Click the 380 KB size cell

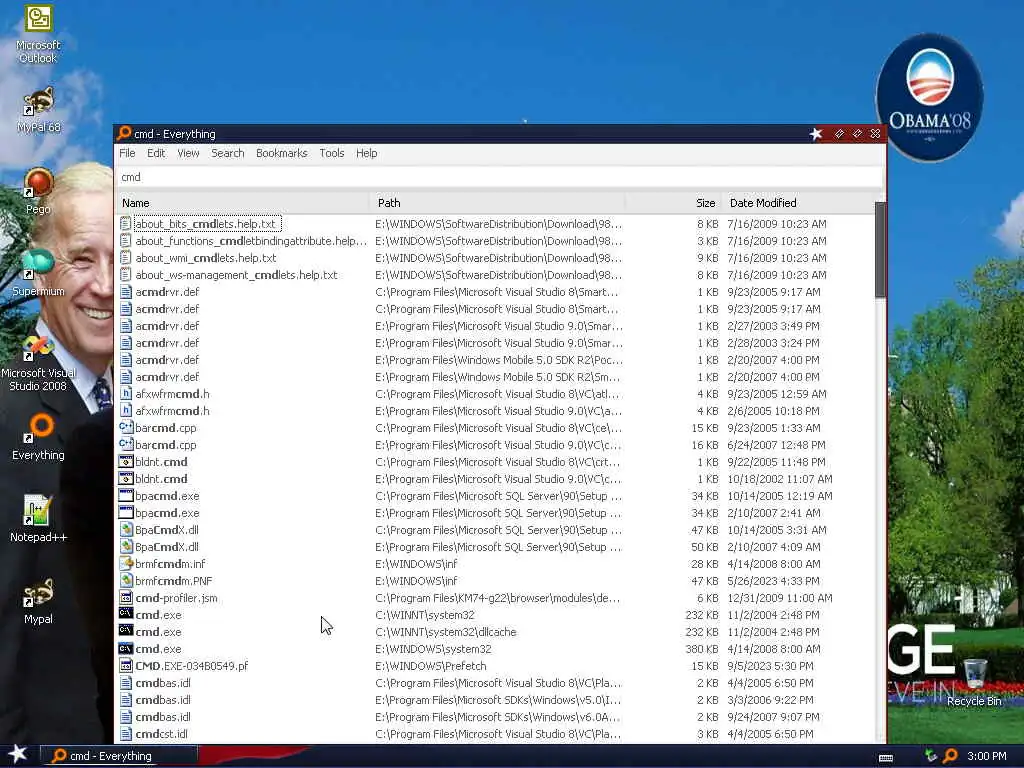coord(702,648)
